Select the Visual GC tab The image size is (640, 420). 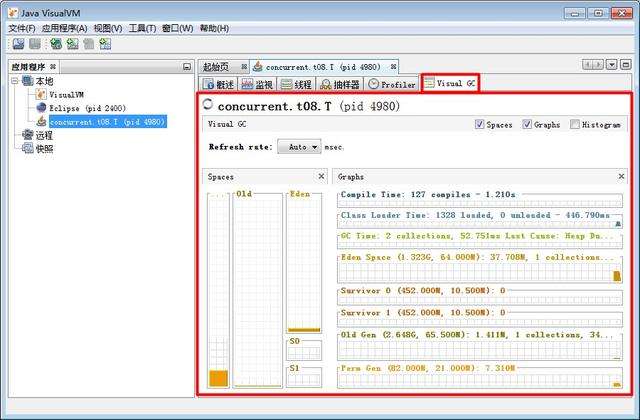point(450,83)
